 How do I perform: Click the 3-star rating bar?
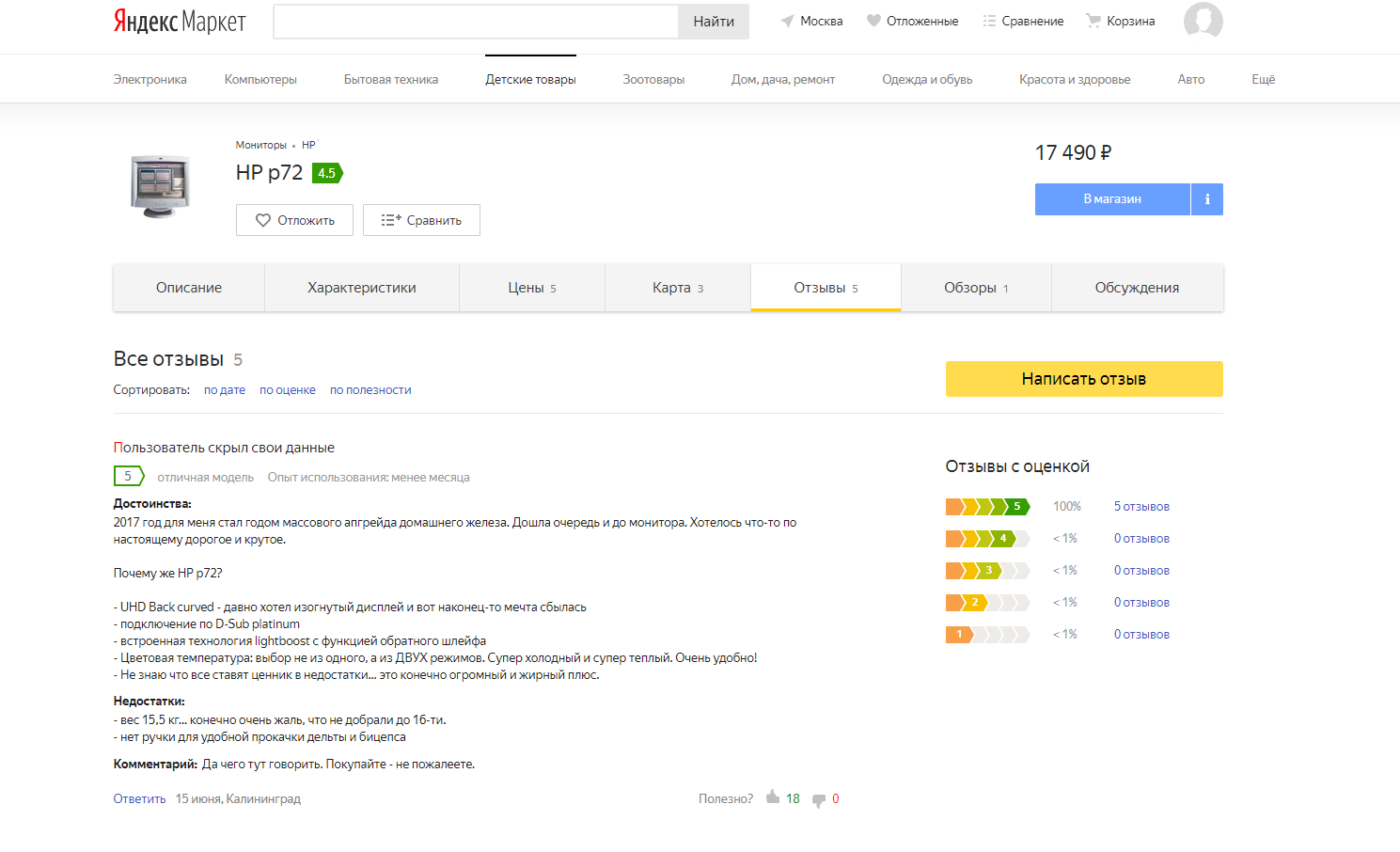click(988, 571)
